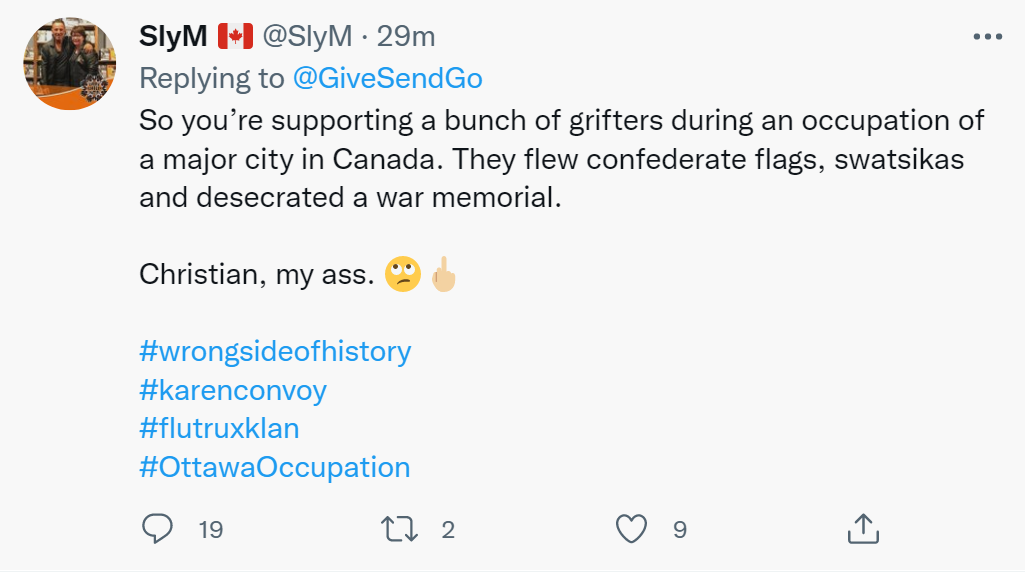
Task: Open the #OttawaOccupation hashtag
Action: pos(275,467)
